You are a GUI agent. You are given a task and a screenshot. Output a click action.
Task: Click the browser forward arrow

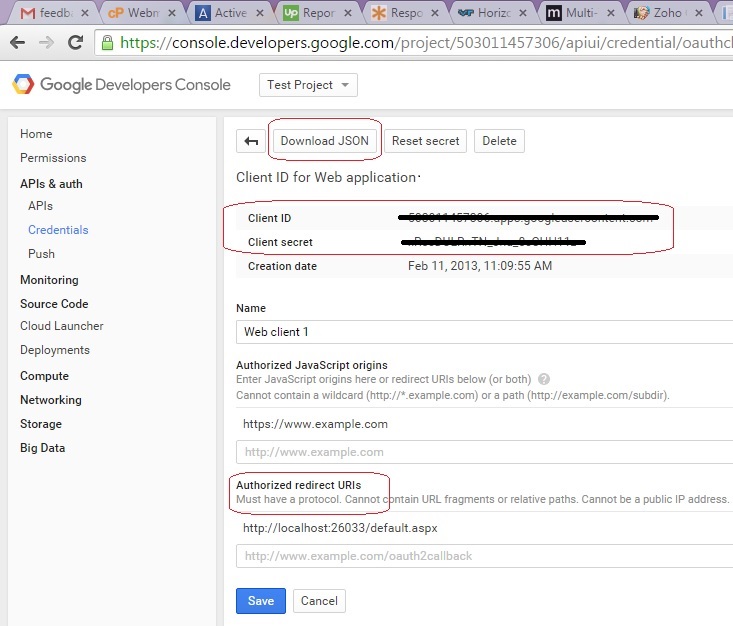click(x=46, y=43)
